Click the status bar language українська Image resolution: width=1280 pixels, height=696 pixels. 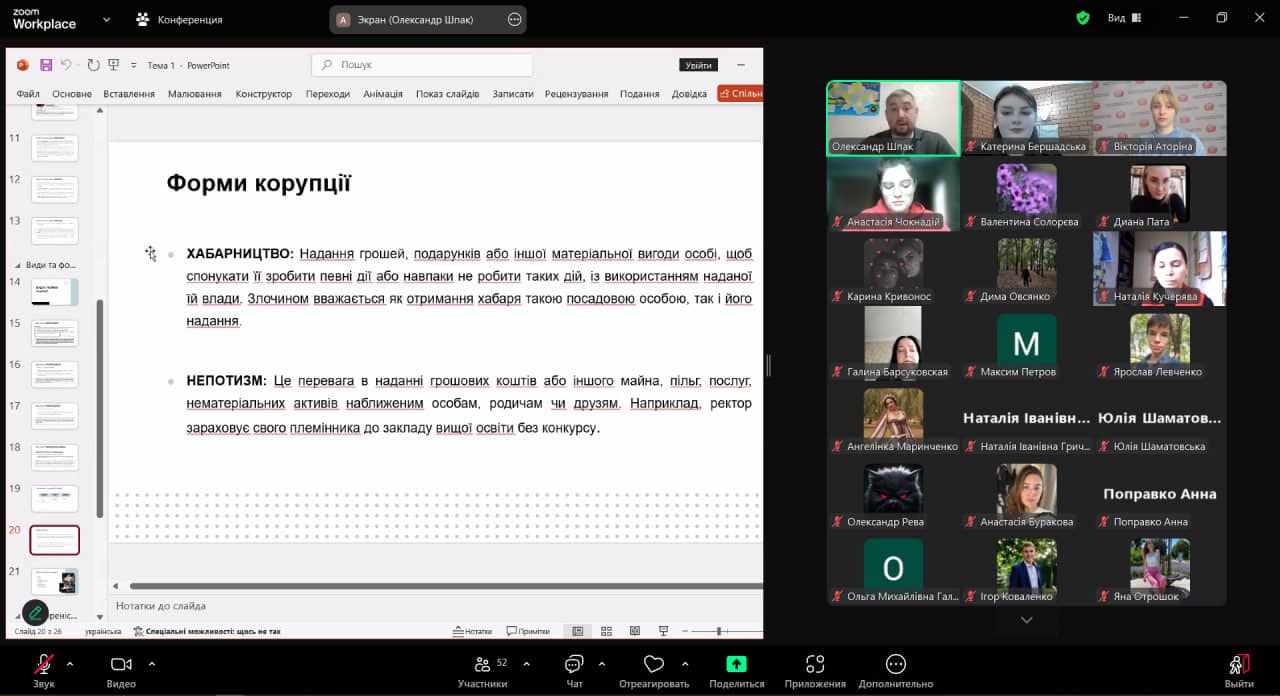[x=104, y=632]
